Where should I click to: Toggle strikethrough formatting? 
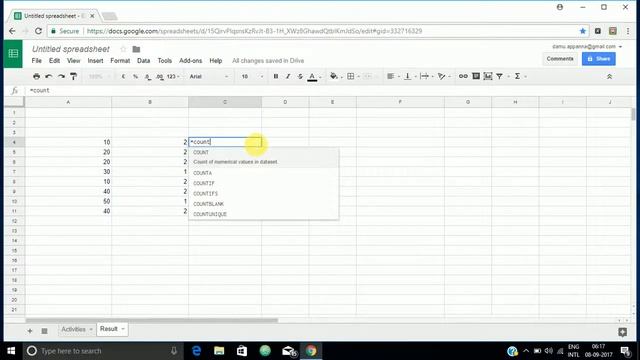300,76
